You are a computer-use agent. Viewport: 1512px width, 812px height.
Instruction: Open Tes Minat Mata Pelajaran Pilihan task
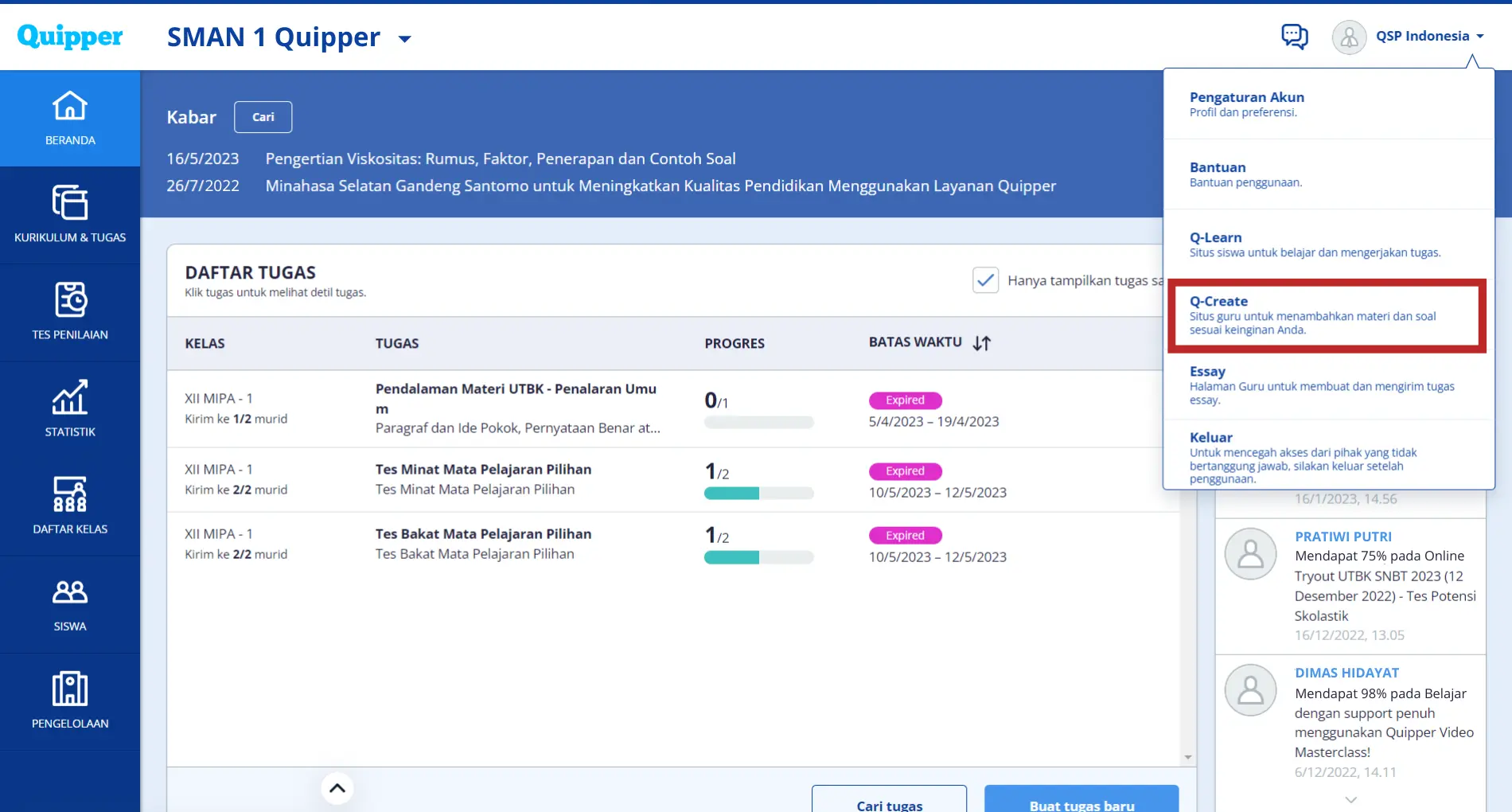(673, 479)
